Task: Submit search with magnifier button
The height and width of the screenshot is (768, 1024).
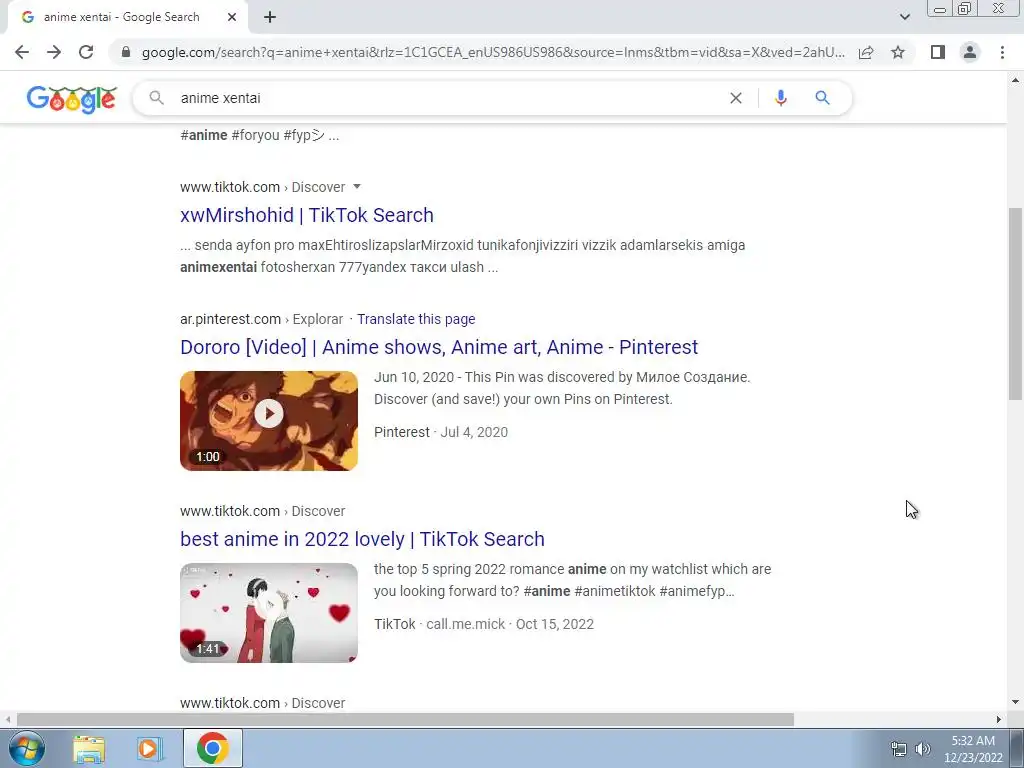Action: pyautogui.click(x=822, y=98)
